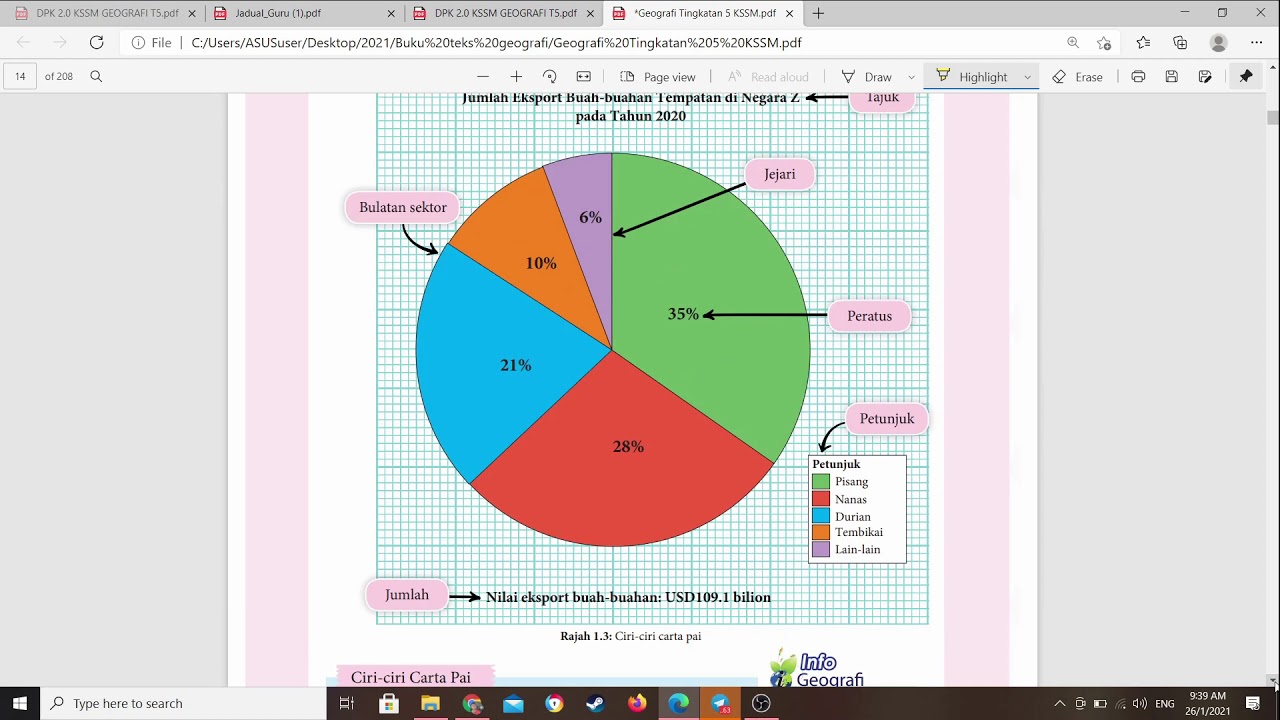This screenshot has width=1280, height=720.
Task: Click the Bulatan sektor label
Action: [403, 207]
